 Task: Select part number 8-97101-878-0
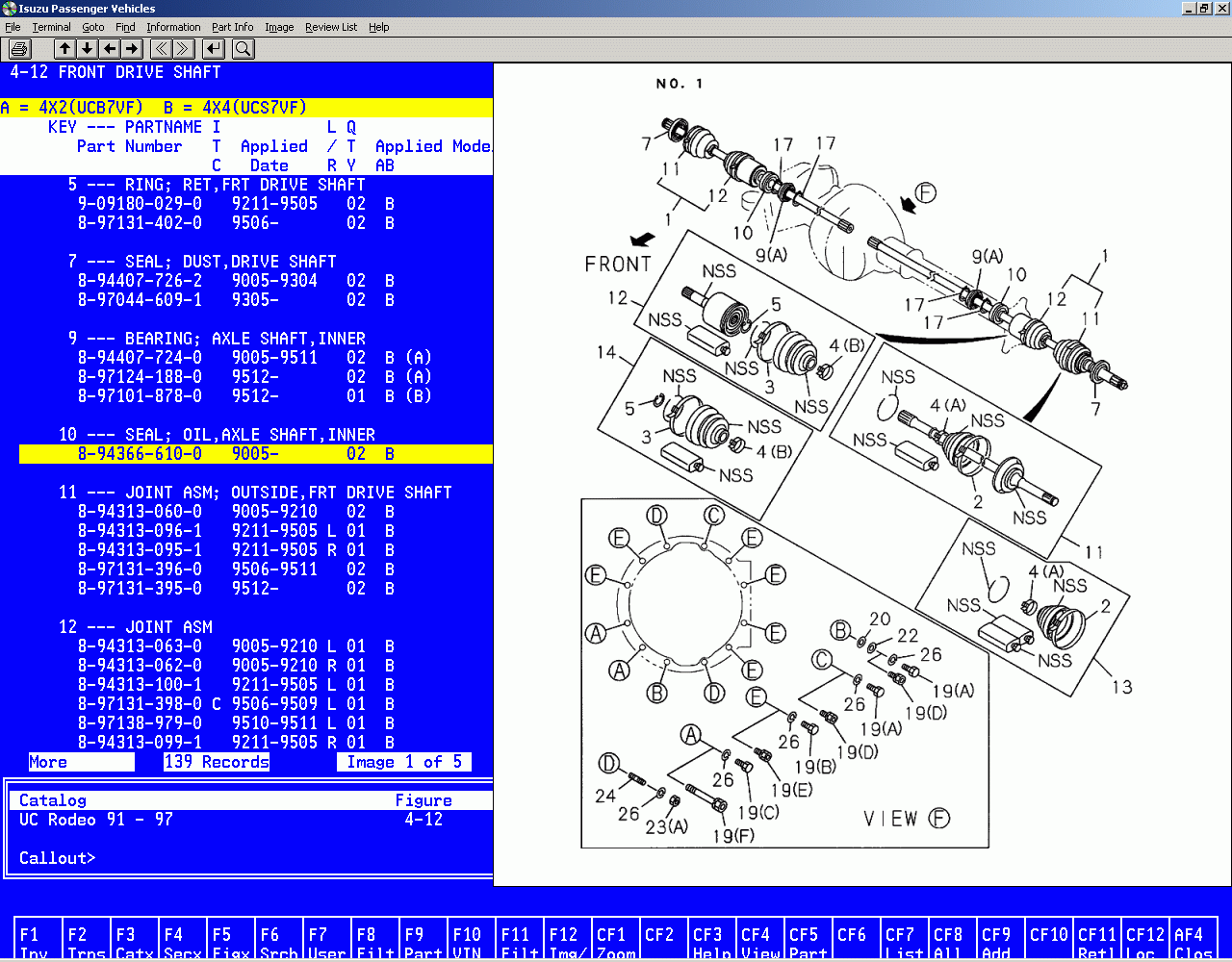point(140,396)
